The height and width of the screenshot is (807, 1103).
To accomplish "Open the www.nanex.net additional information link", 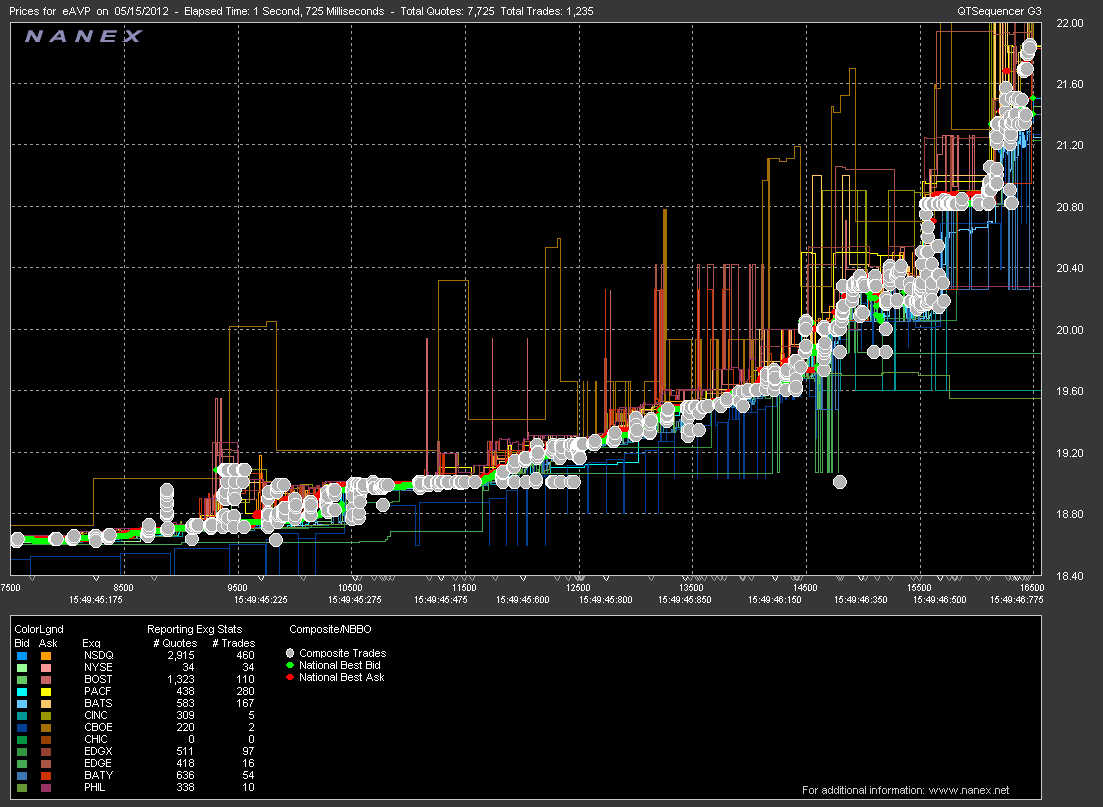I will (969, 790).
